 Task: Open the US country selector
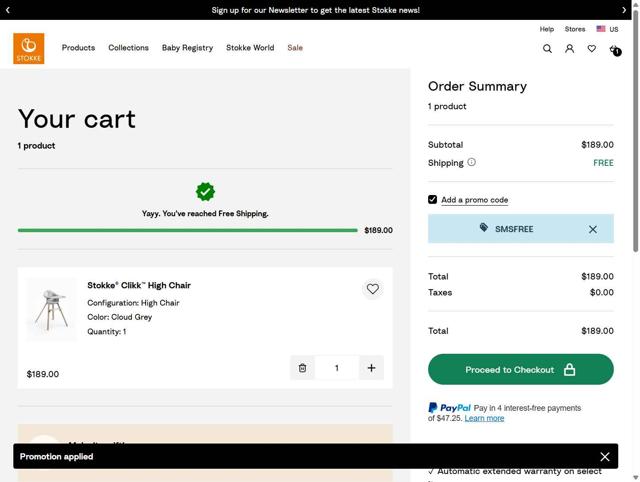click(x=606, y=30)
